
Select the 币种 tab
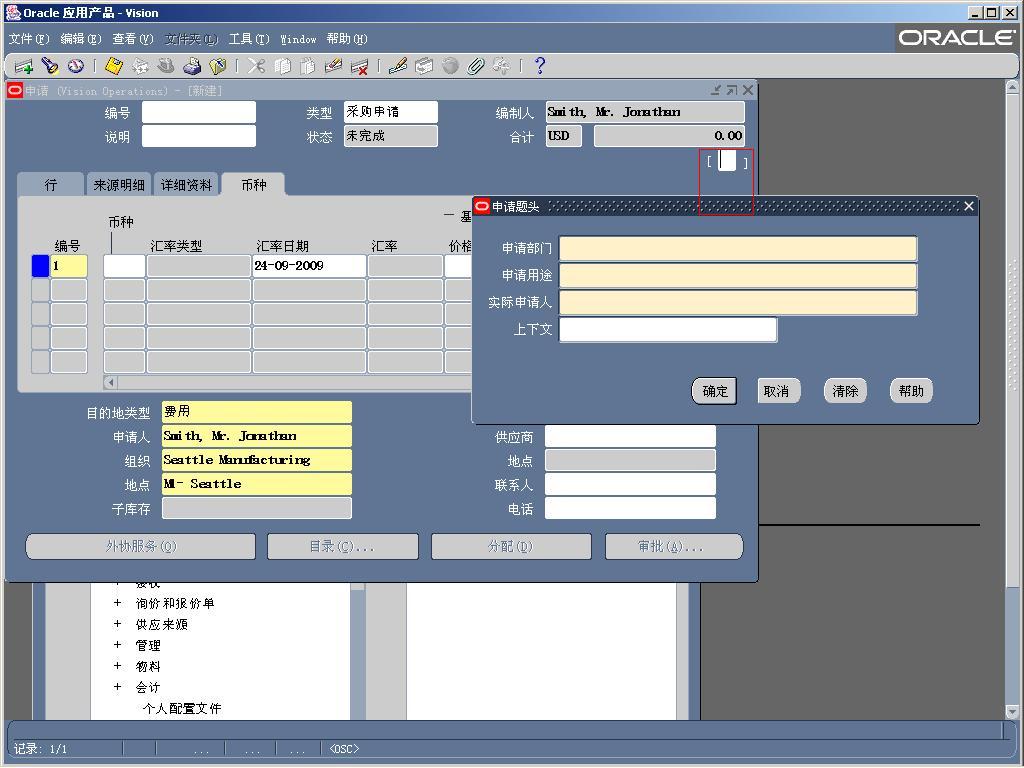point(253,185)
